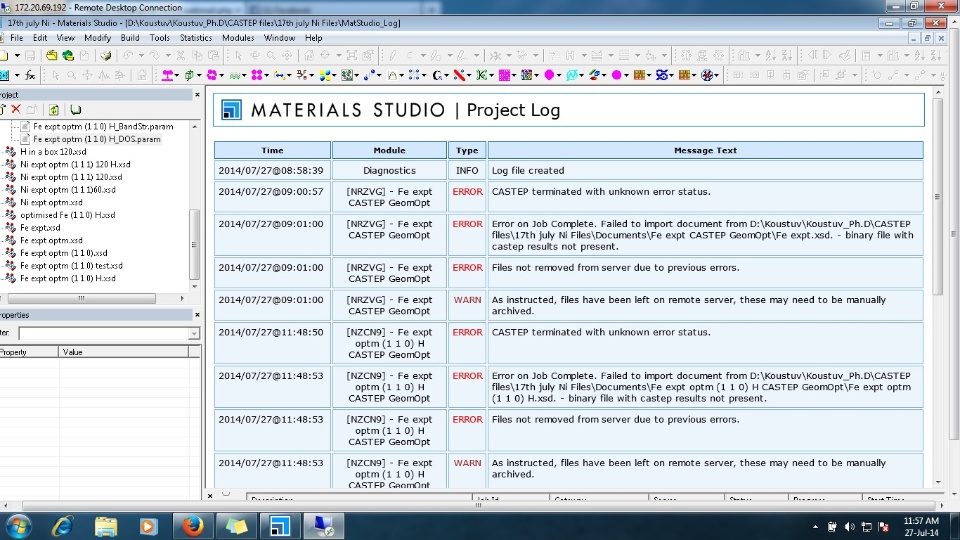
Task: Click the blue dots lattice module icon
Action: click(414, 75)
